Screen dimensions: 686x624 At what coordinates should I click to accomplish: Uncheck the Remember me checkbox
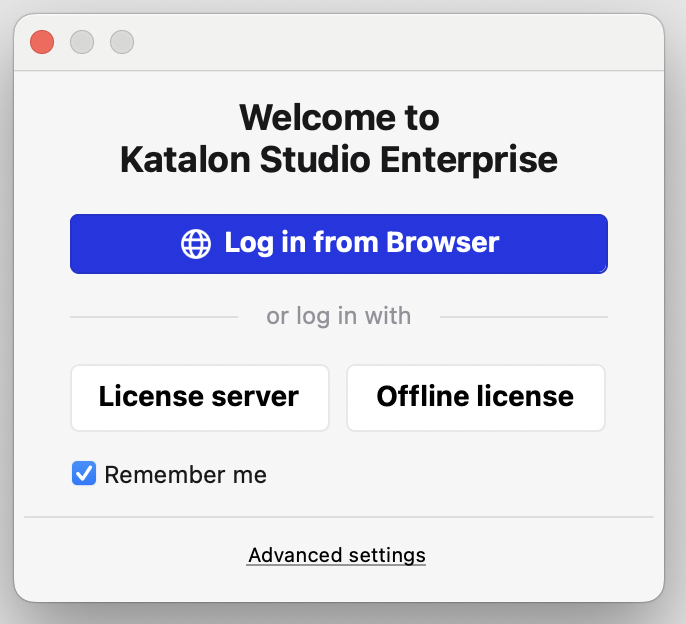(x=84, y=473)
